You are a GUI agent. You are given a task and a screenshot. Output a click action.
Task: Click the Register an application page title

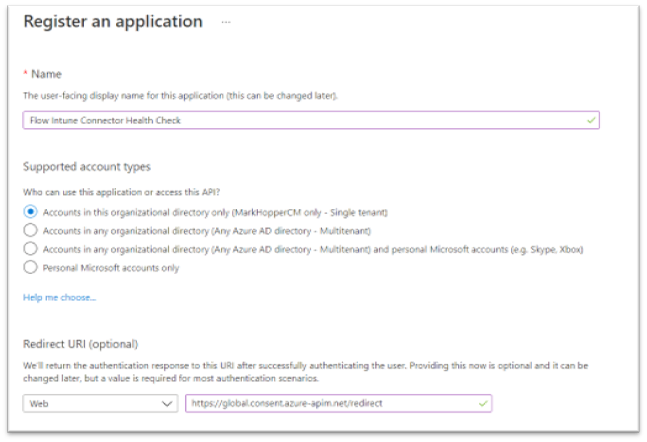[112, 22]
